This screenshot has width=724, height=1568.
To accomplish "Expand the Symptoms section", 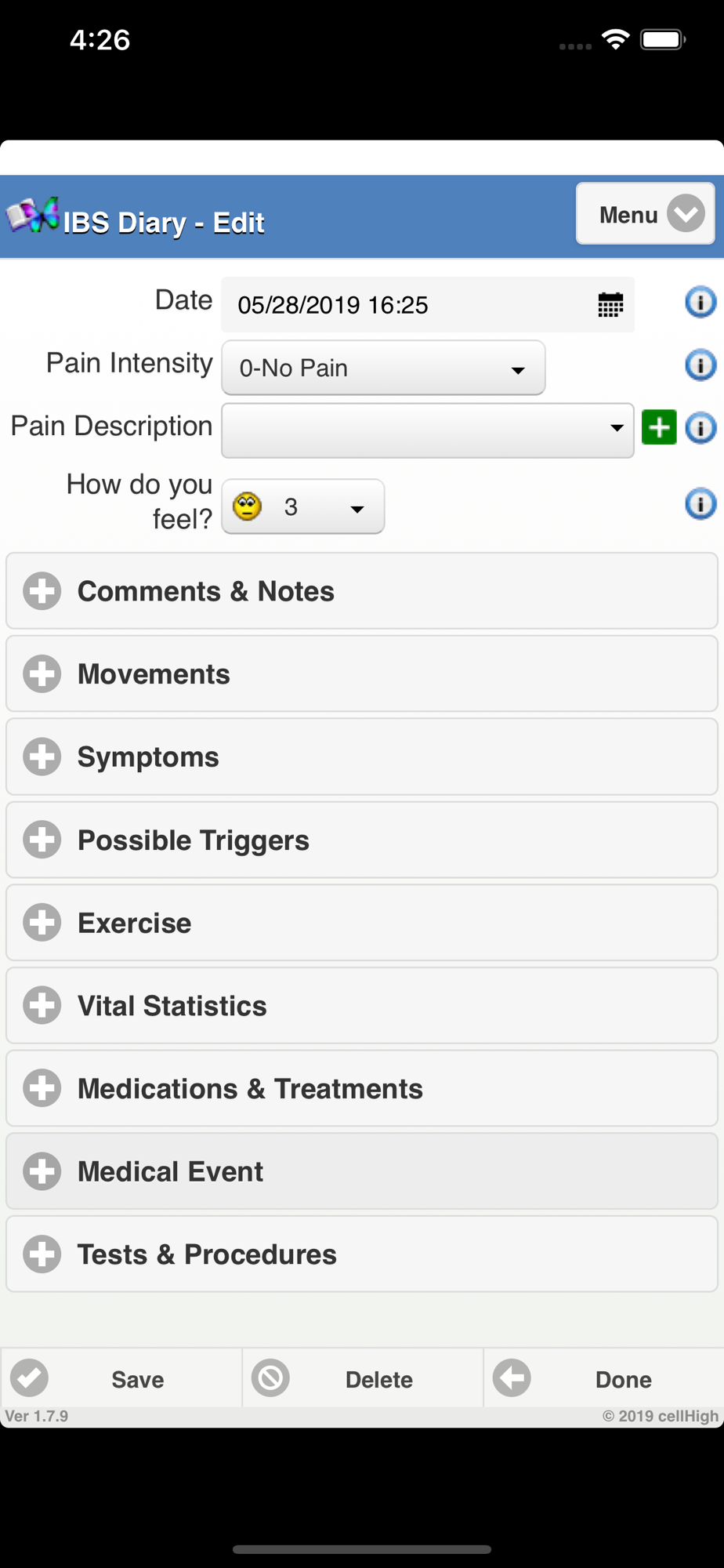I will click(362, 757).
